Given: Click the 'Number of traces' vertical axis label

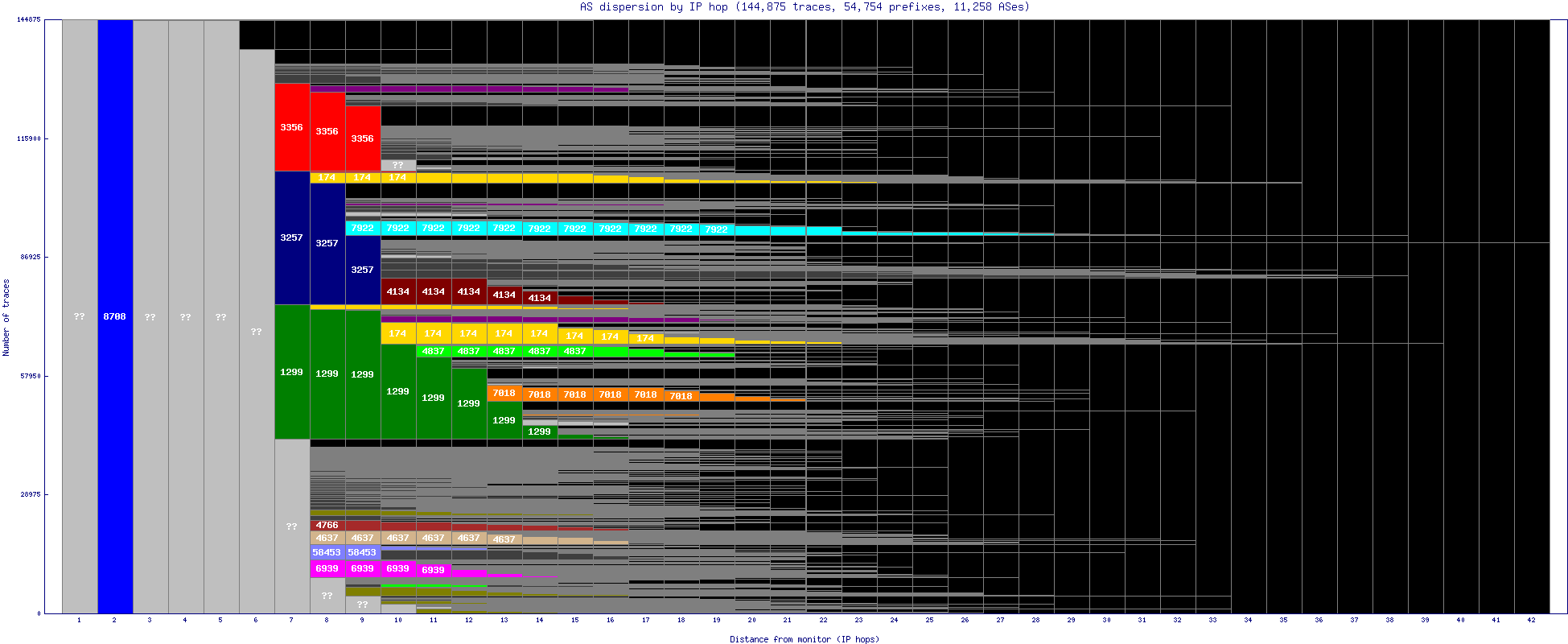Looking at the screenshot, I should tap(6, 317).
